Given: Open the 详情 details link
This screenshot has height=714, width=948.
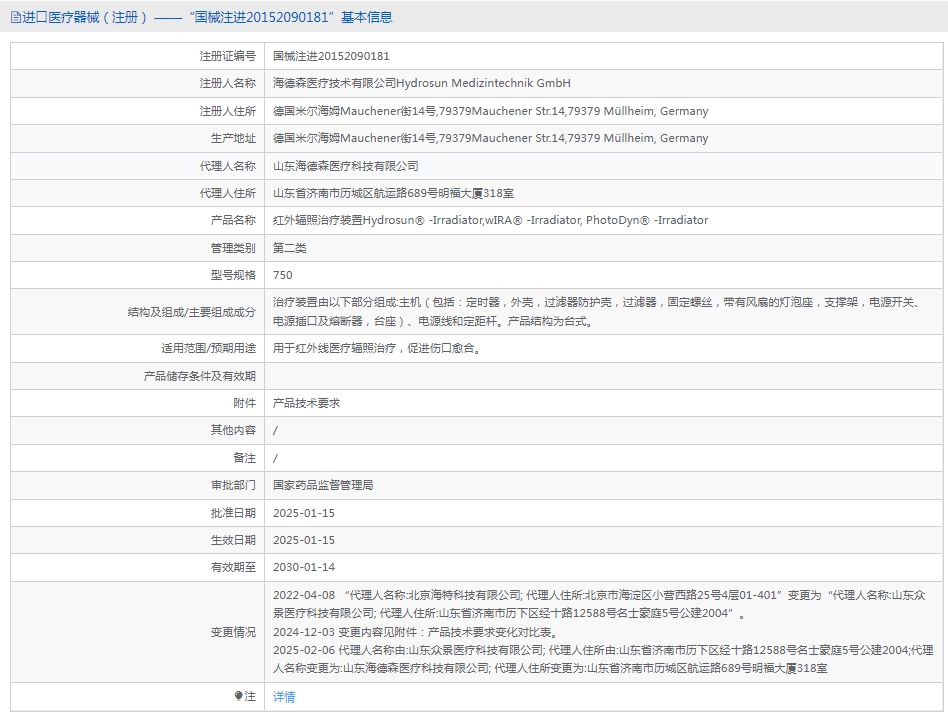Looking at the screenshot, I should (284, 696).
